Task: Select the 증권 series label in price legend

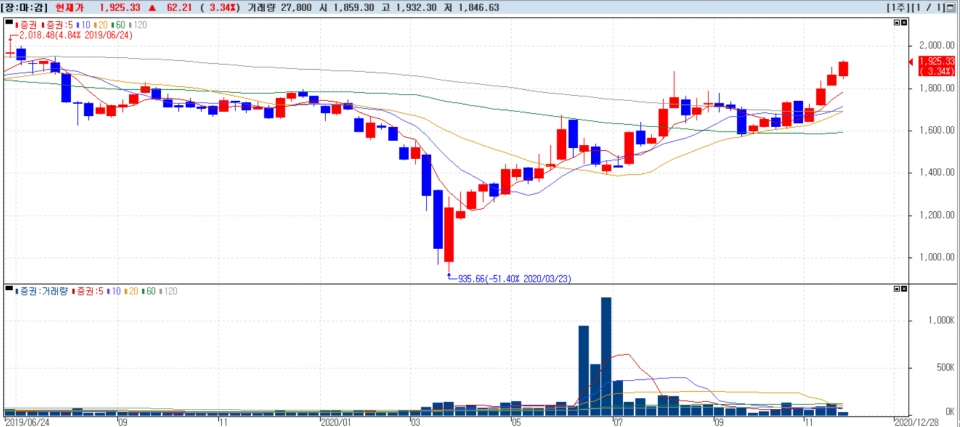Action: point(27,22)
